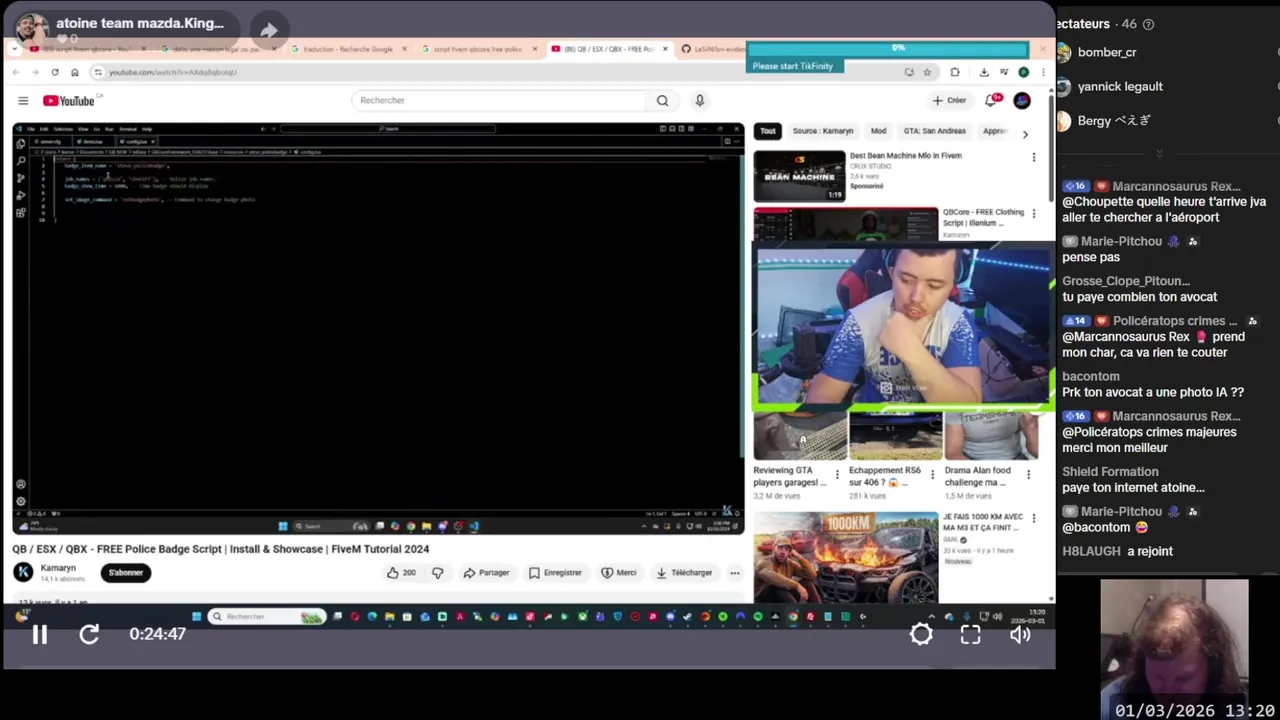Click the 0% TikFinity progress bar
The width and height of the screenshot is (1280, 720).
pyautogui.click(x=887, y=48)
